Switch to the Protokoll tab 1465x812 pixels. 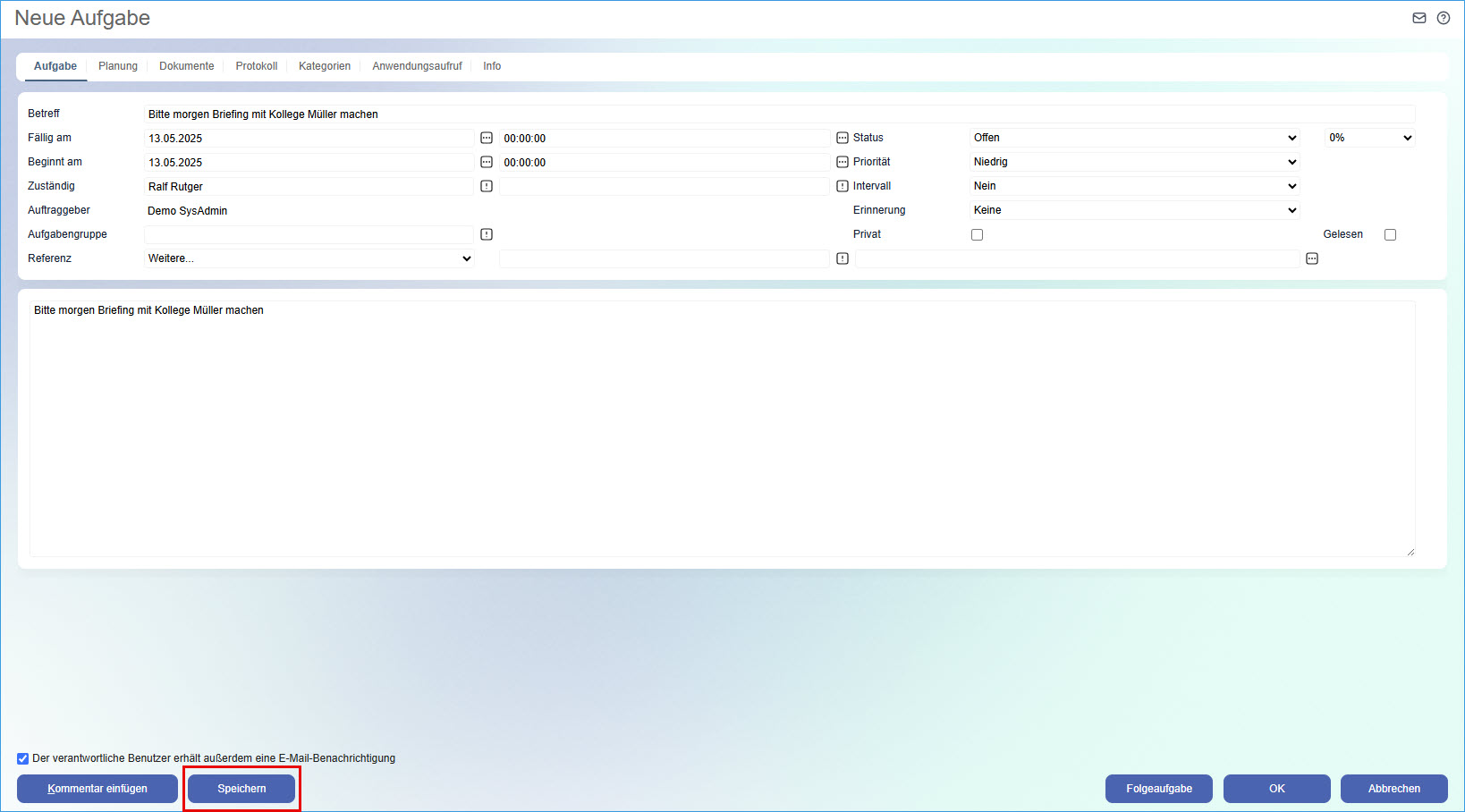pos(257,66)
